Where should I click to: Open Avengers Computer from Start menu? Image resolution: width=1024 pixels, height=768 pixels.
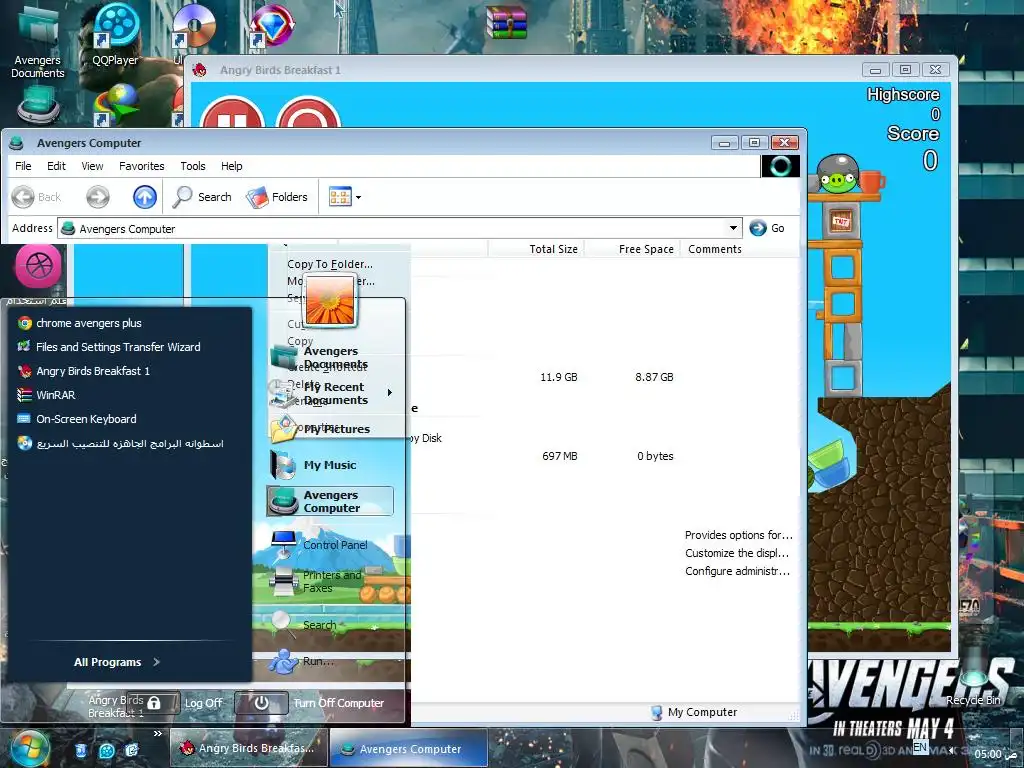330,501
